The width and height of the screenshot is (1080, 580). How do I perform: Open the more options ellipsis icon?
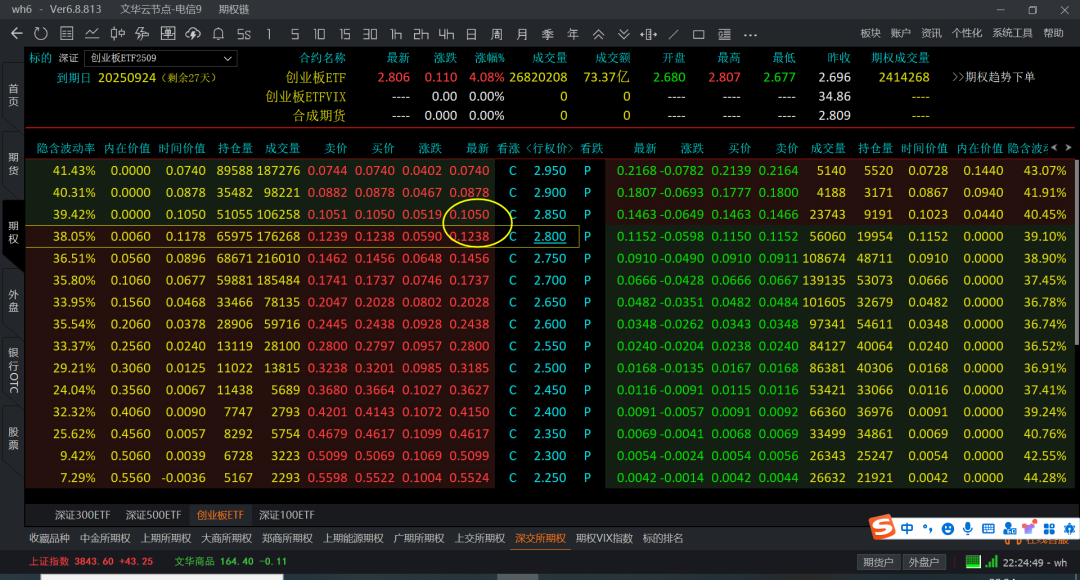coord(751,34)
